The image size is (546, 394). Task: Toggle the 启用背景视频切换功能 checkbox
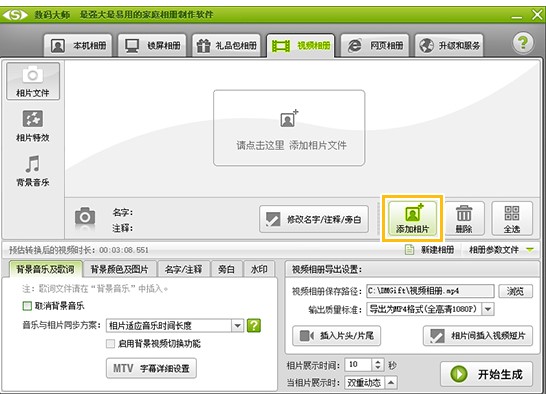click(x=110, y=344)
